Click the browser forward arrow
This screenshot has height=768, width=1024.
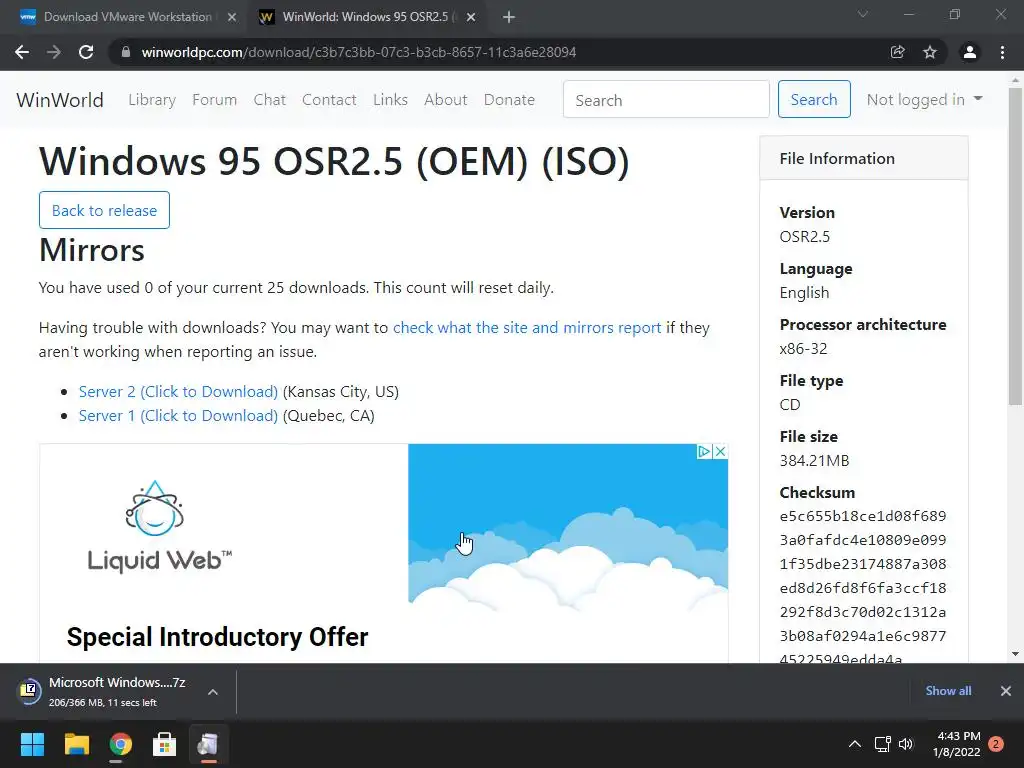54,52
